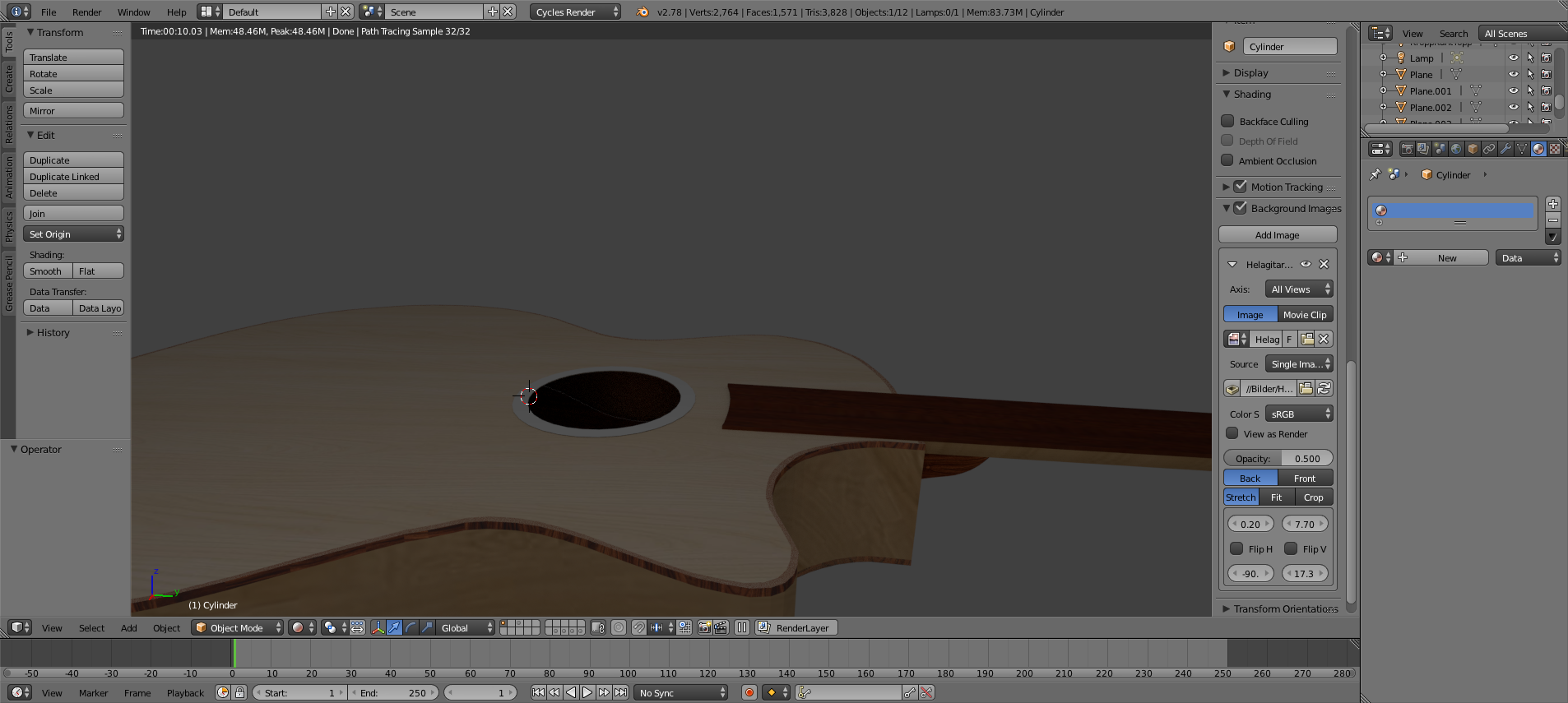Click the Duplicate Linked button
The height and width of the screenshot is (703, 1568).
(x=73, y=176)
